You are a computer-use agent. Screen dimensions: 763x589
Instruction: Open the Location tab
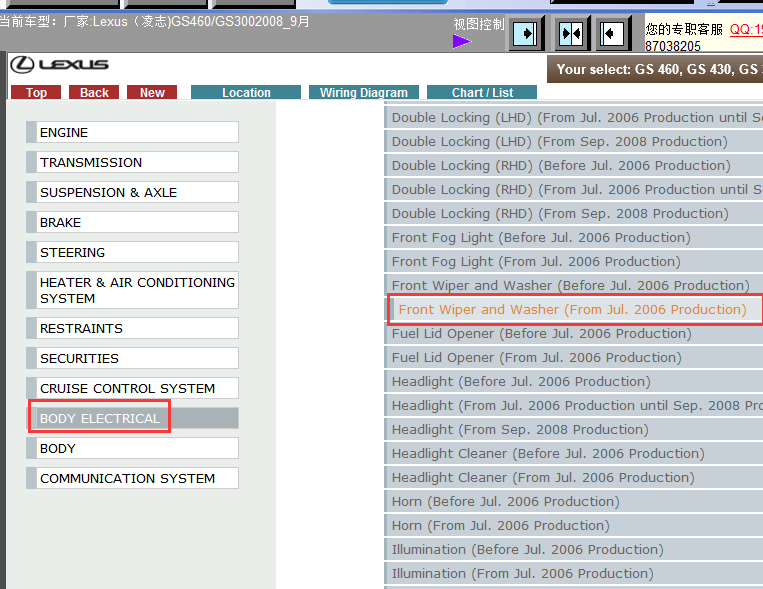pos(246,92)
